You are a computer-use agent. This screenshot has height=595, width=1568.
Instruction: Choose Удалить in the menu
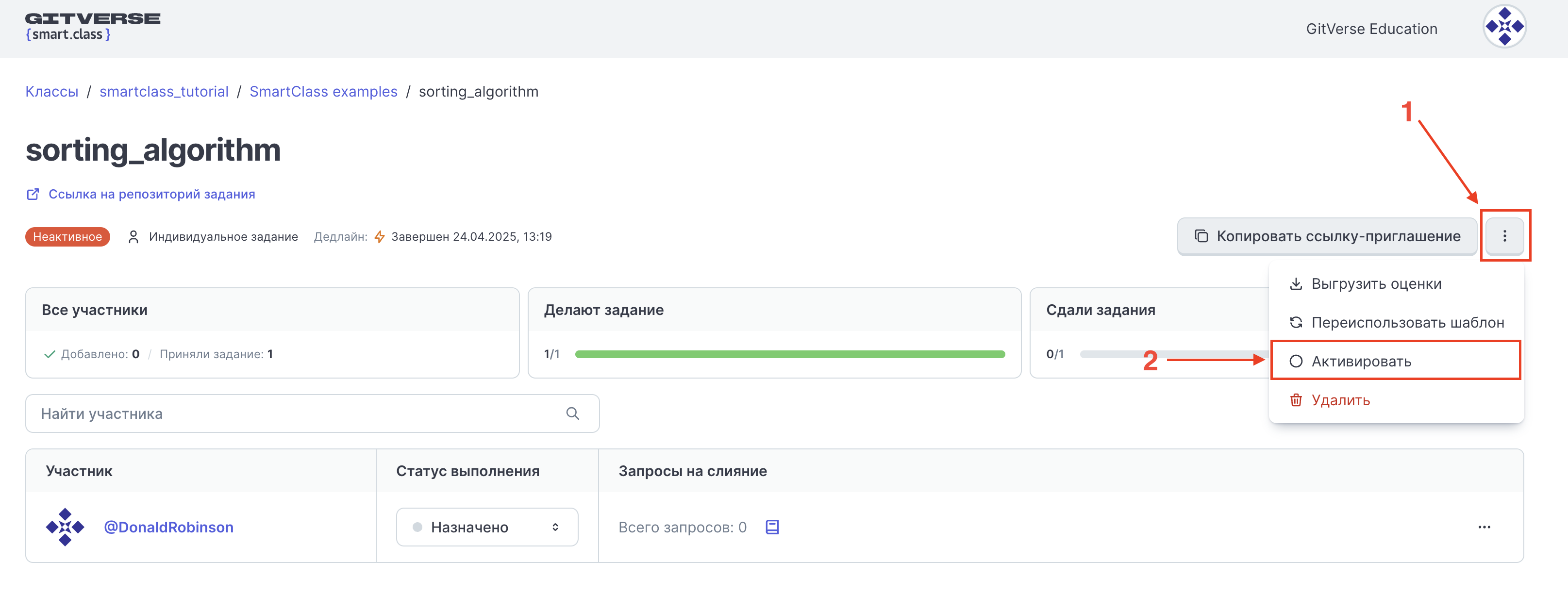(1396, 400)
